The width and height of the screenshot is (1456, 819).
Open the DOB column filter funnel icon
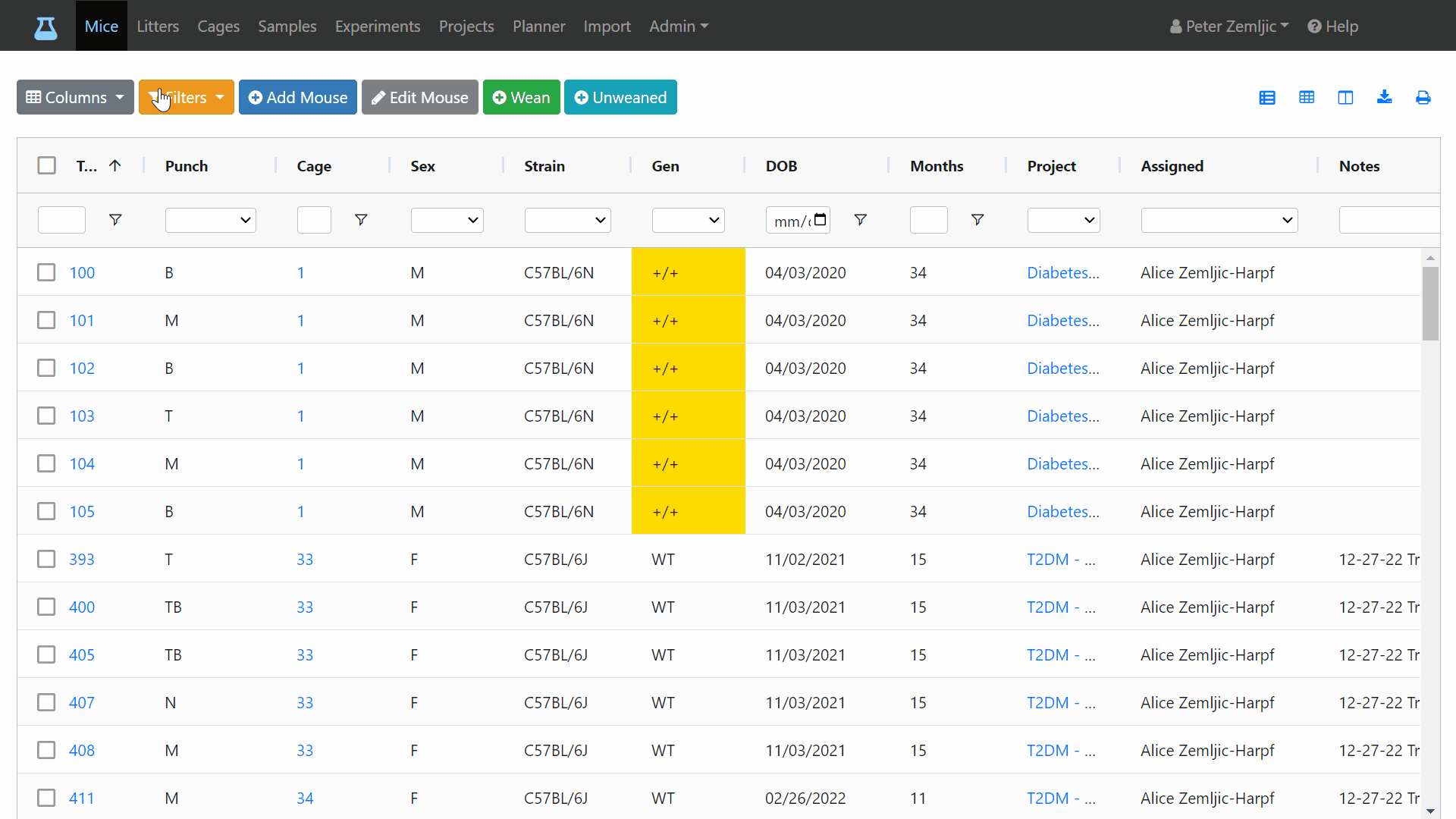pyautogui.click(x=861, y=220)
